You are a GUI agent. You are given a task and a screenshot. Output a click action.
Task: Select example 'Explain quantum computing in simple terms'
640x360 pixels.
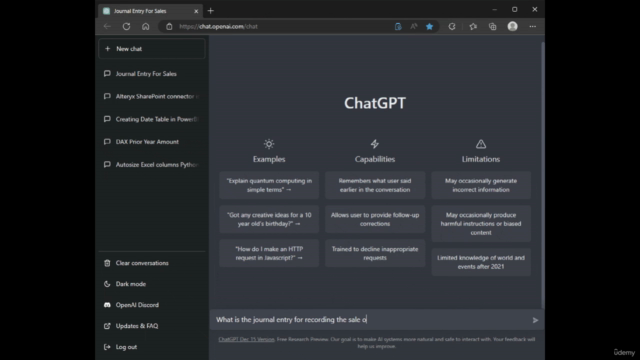click(x=269, y=185)
